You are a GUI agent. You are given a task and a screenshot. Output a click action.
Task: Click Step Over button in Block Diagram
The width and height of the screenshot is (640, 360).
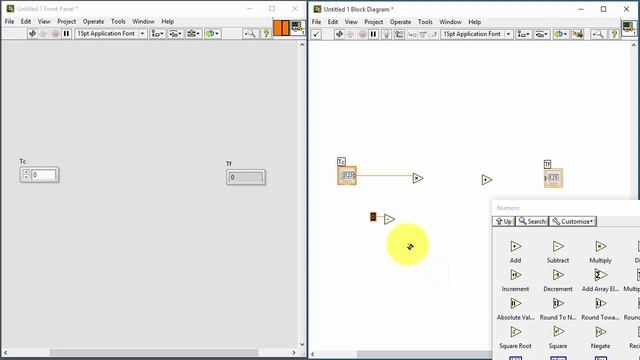pos(423,35)
